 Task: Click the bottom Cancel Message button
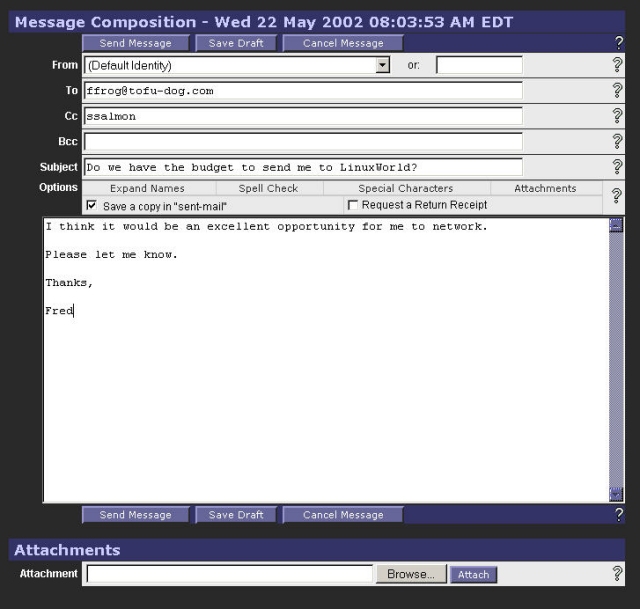point(343,515)
